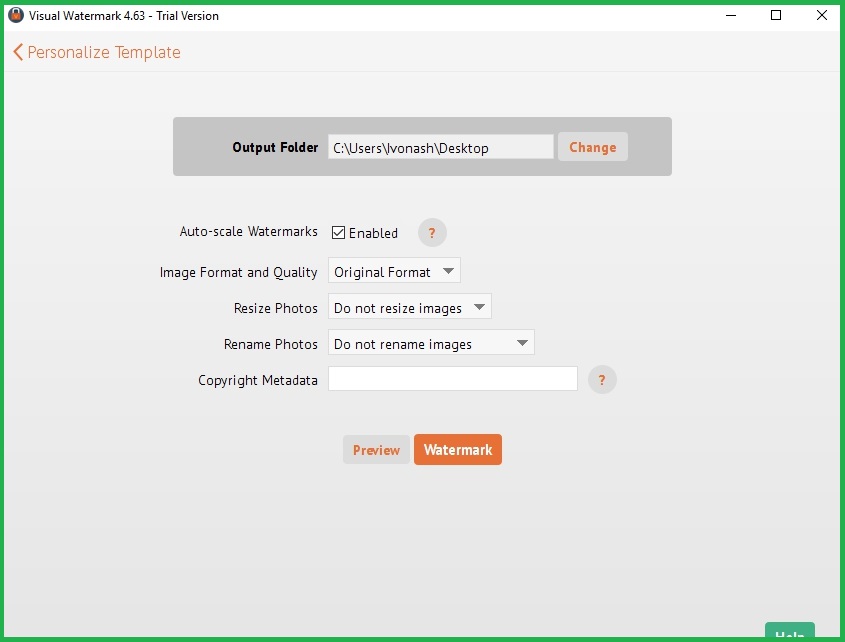Click the Visual Watermark 4.63 title text
Image resolution: width=845 pixels, height=642 pixels.
pos(124,16)
